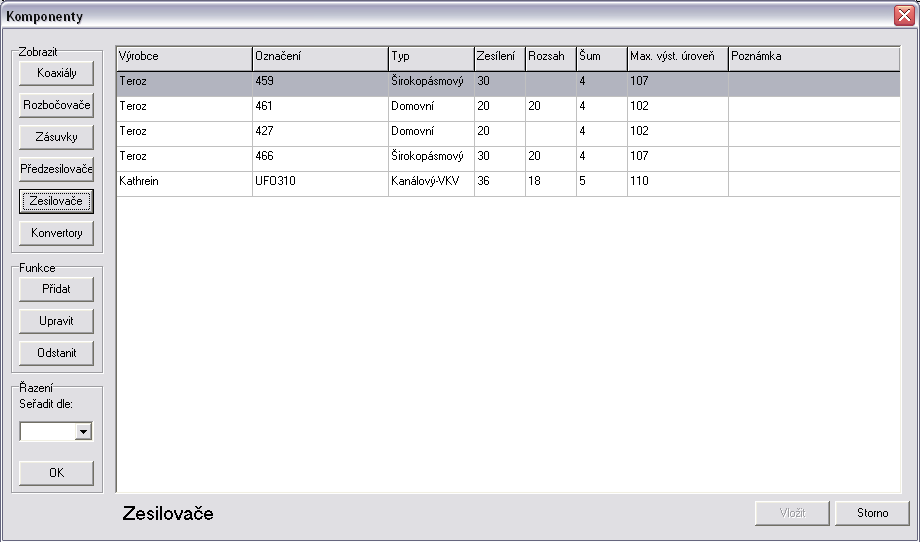Select the row with Označení 461
The height and width of the screenshot is (542, 920).
pos(508,109)
